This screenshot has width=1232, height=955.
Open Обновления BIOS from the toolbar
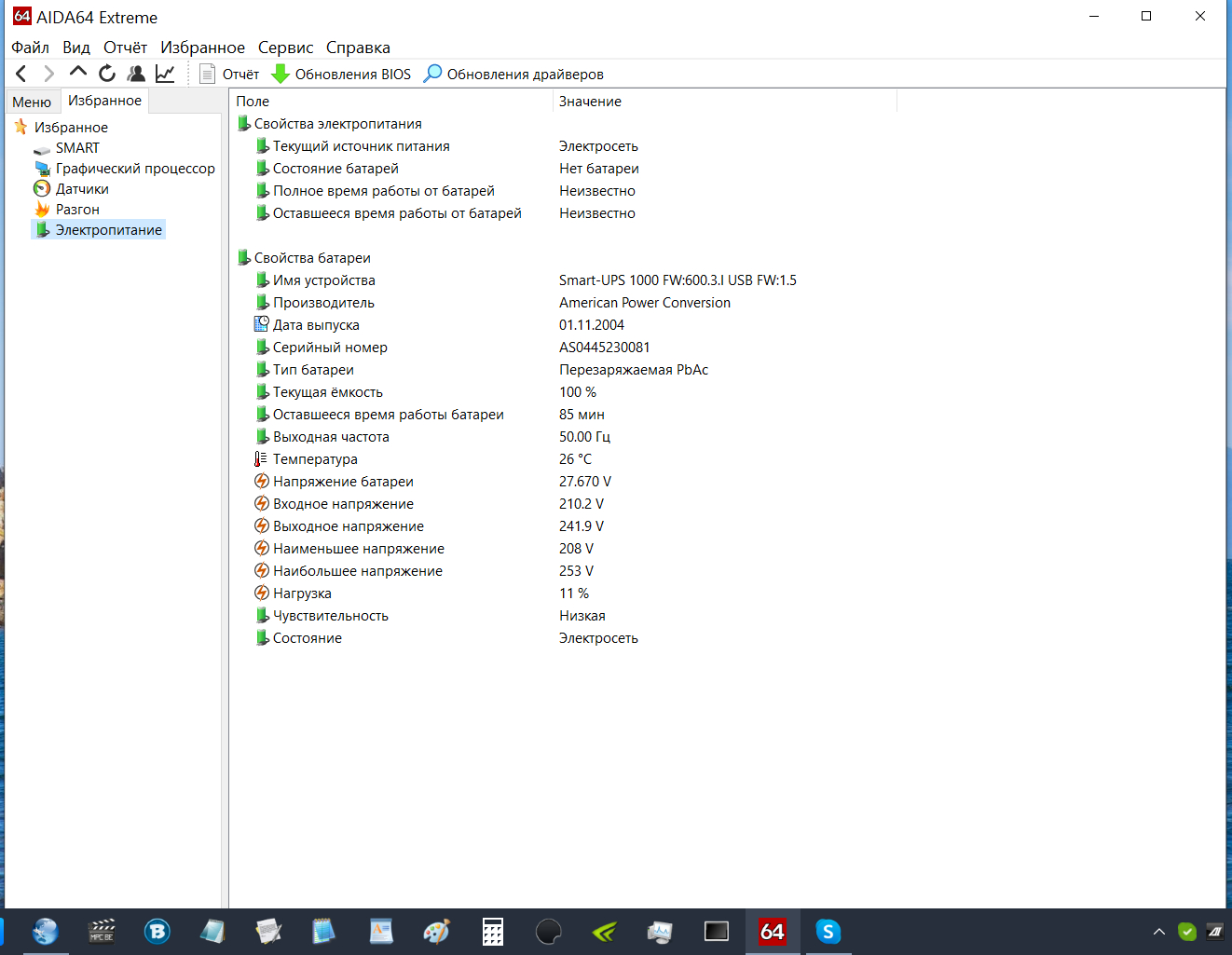pyautogui.click(x=341, y=74)
